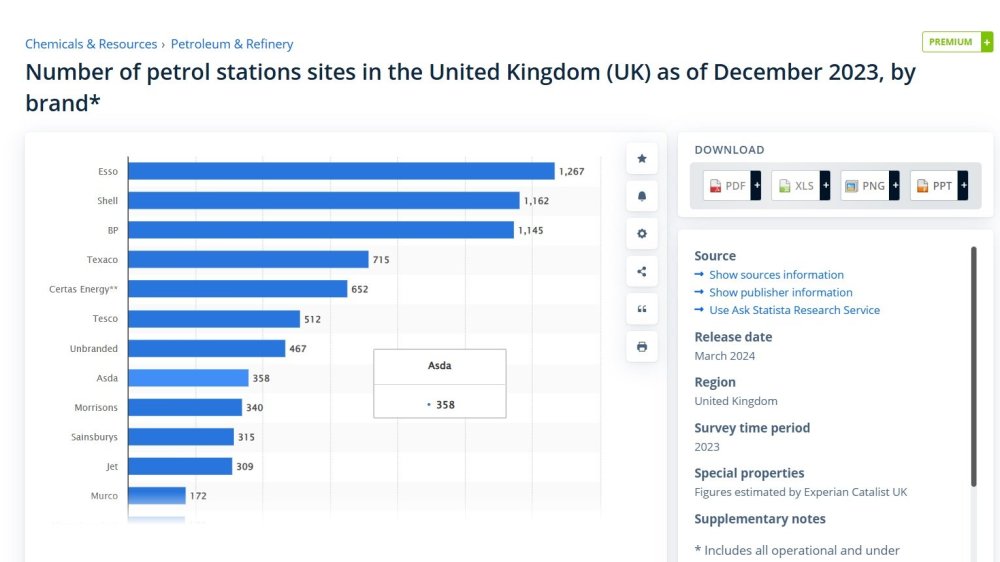The image size is (1000, 562).
Task: Click the highlighted Asda bar
Action: 188,378
